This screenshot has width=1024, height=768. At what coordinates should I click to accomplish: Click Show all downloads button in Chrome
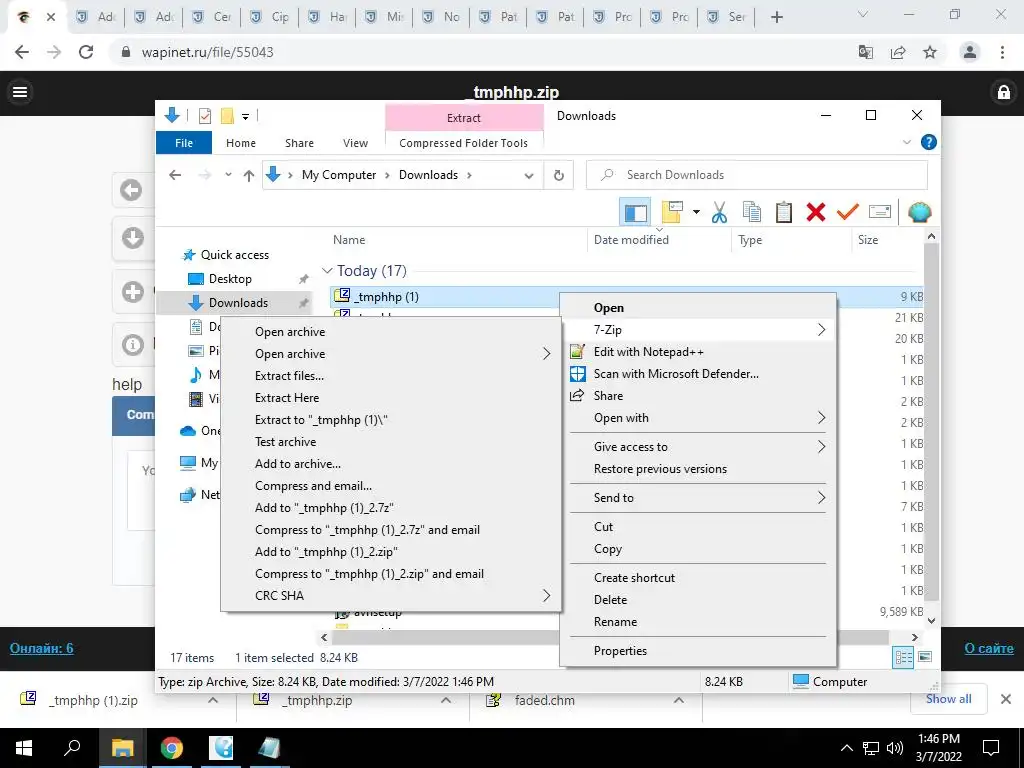pyautogui.click(x=948, y=699)
